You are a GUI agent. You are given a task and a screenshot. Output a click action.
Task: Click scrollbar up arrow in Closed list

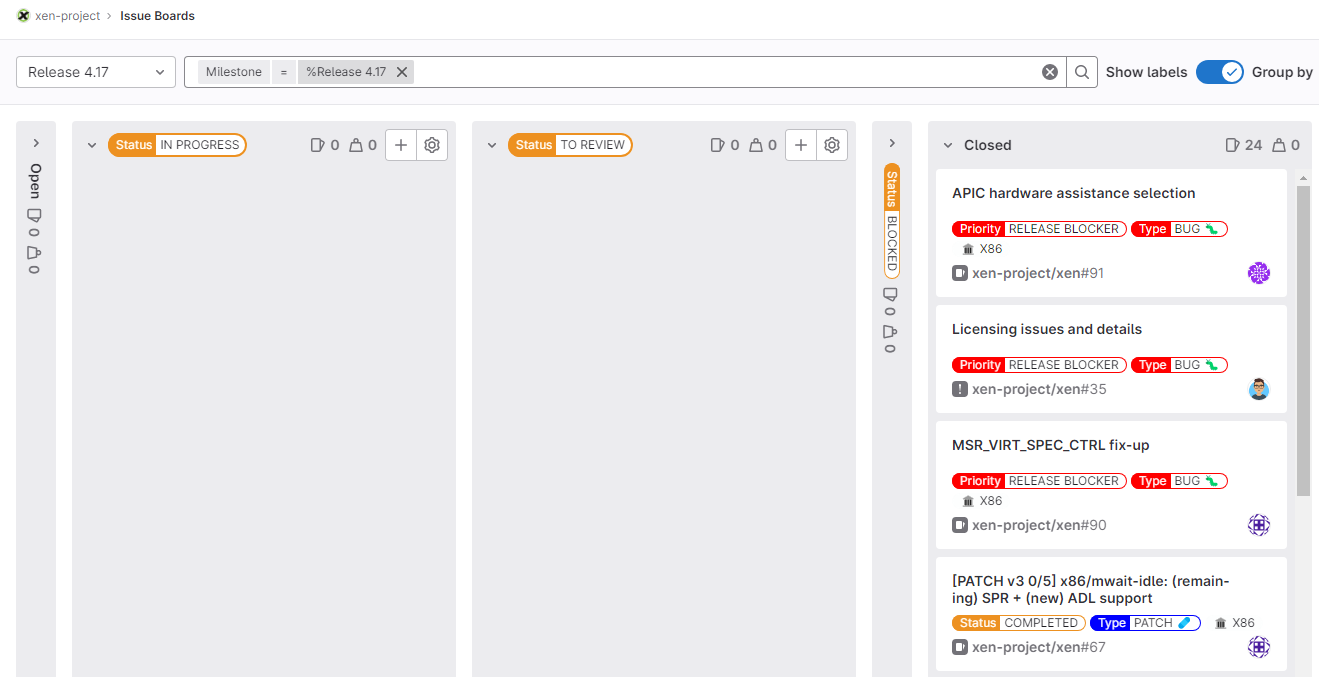point(1303,178)
